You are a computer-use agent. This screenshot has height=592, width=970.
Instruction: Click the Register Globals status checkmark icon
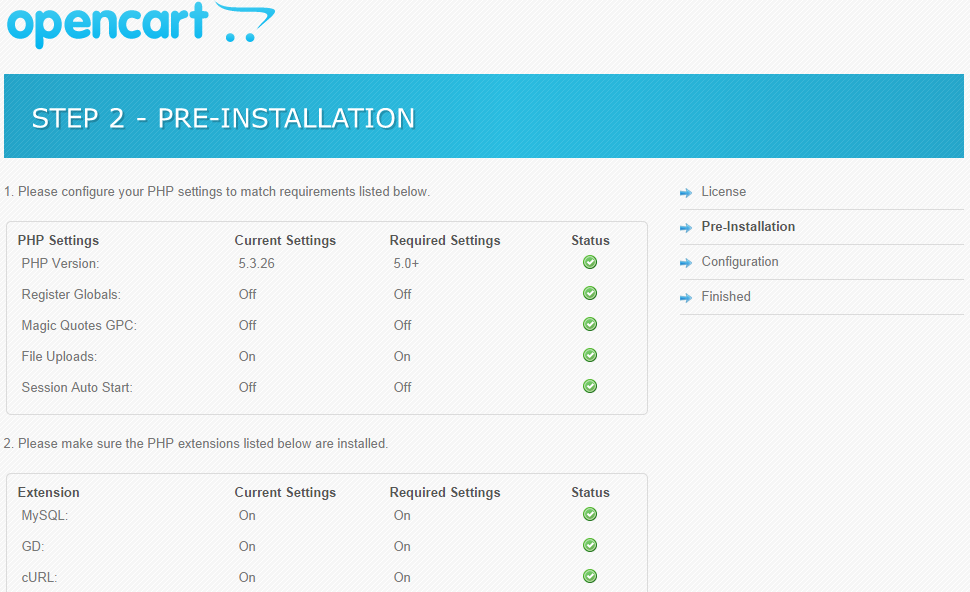pyautogui.click(x=590, y=293)
